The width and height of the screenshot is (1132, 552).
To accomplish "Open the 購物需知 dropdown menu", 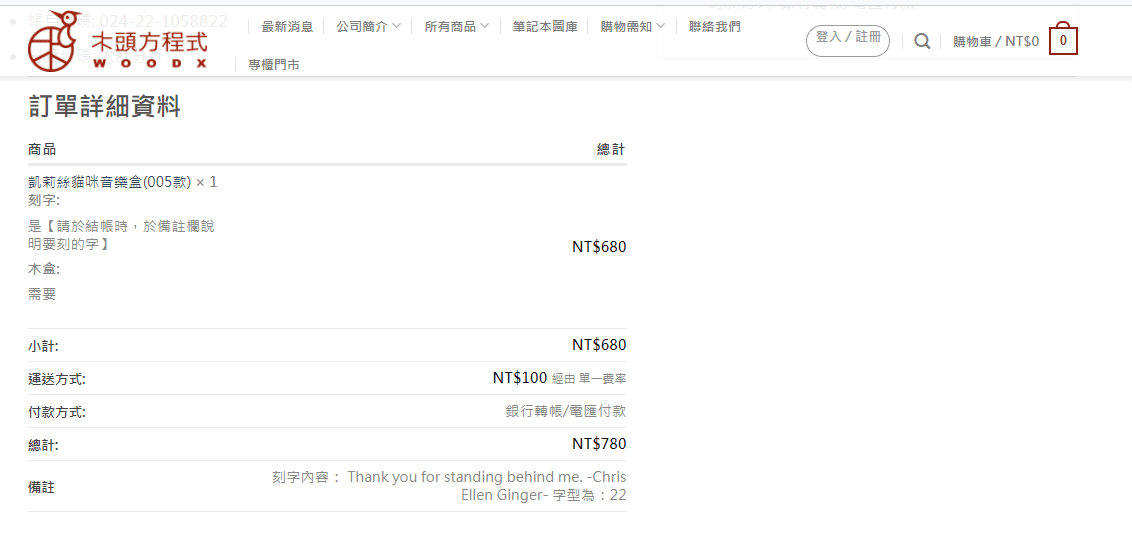I will click(632, 27).
